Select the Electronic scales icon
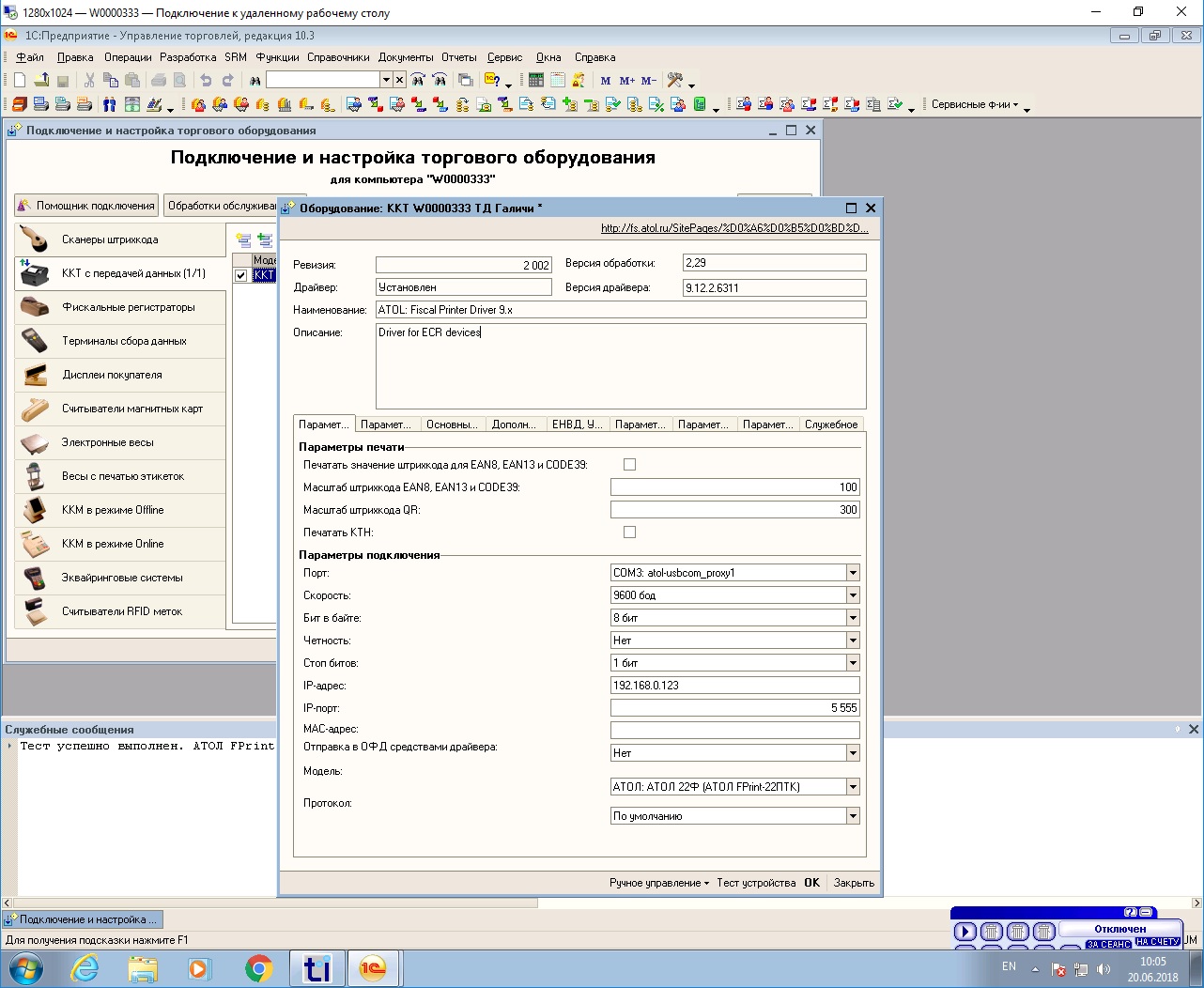Image resolution: width=1204 pixels, height=988 pixels. point(35,442)
